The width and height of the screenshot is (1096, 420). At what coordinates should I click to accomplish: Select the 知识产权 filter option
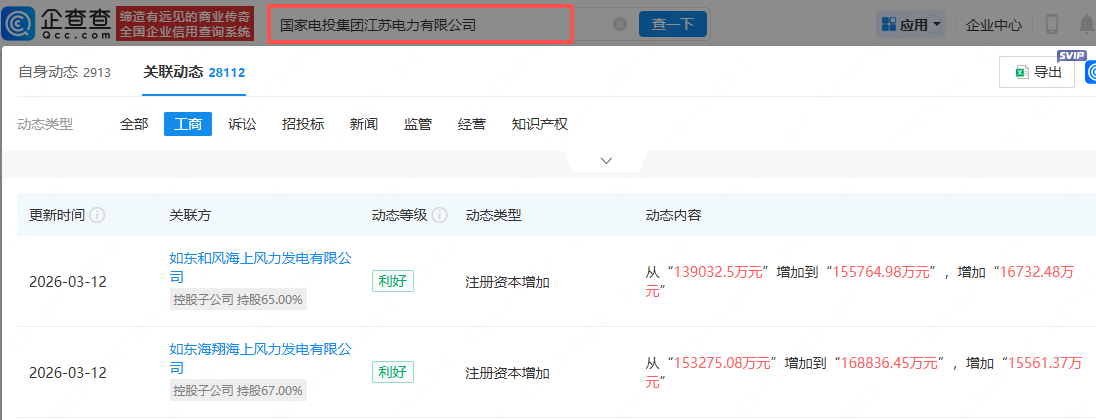tap(540, 124)
